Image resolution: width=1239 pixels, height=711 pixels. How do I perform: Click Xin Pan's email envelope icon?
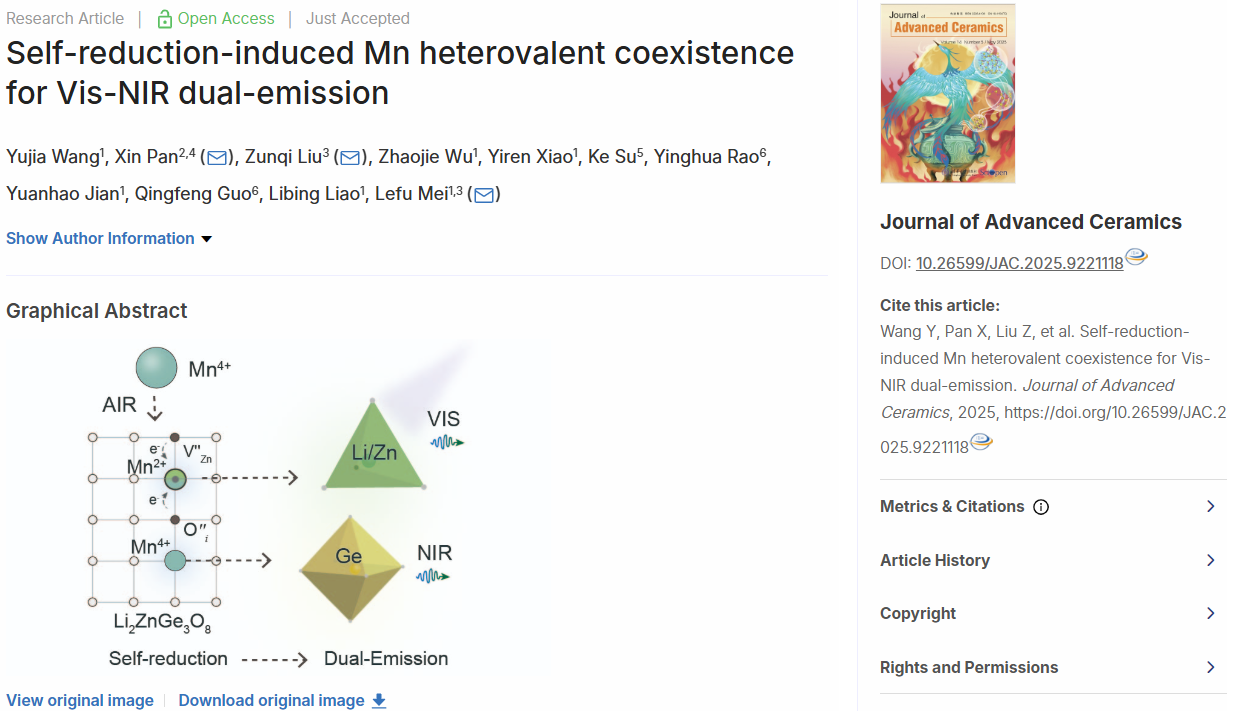pos(217,157)
